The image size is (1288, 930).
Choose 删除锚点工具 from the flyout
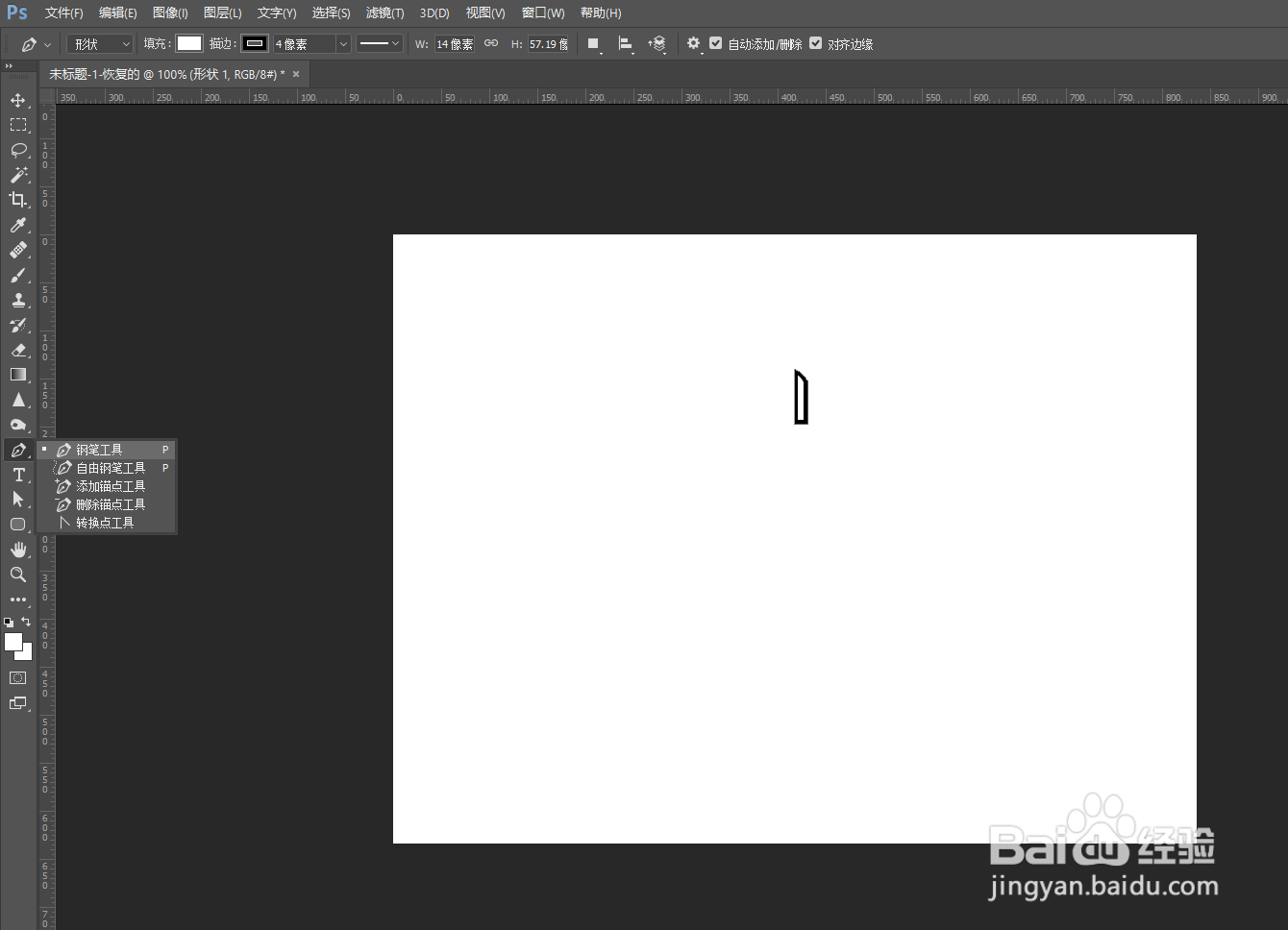(107, 504)
